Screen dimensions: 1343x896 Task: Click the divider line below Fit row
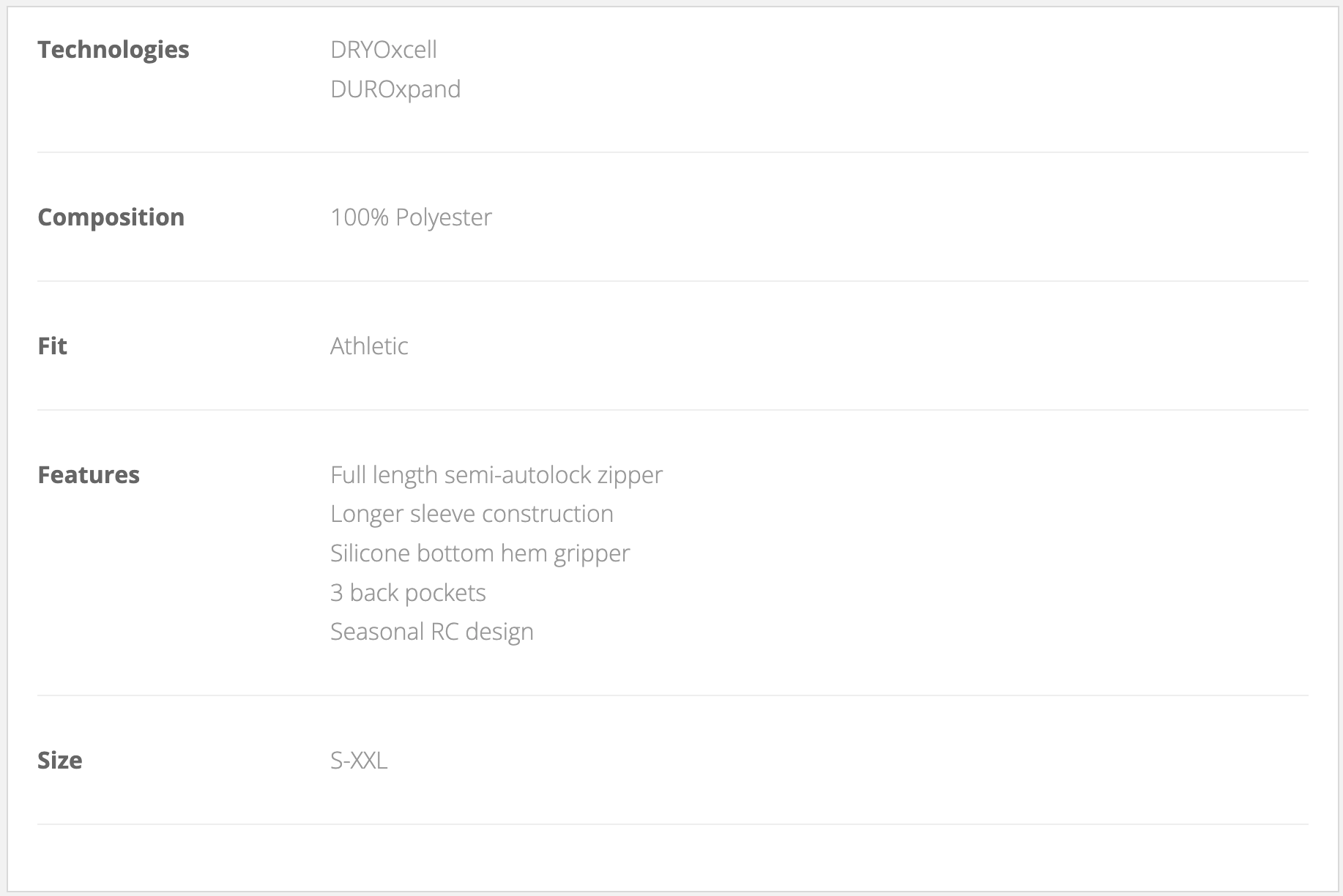tap(672, 410)
